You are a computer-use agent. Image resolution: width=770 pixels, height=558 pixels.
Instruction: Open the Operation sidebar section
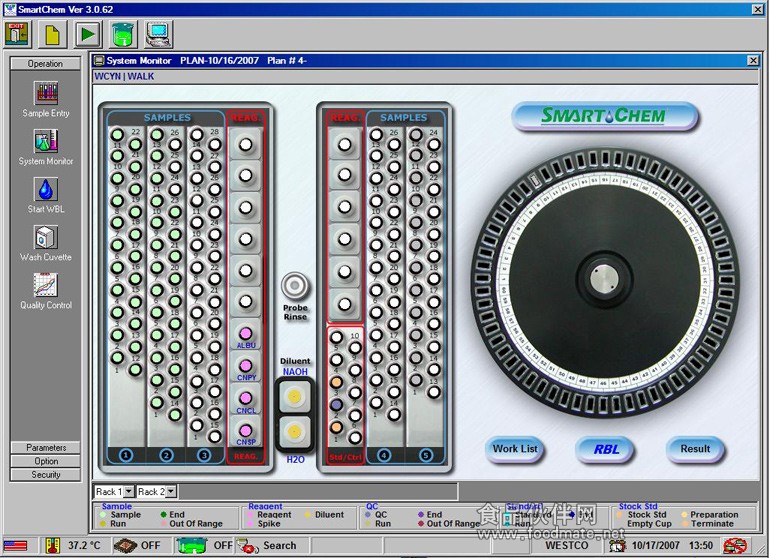(45, 64)
